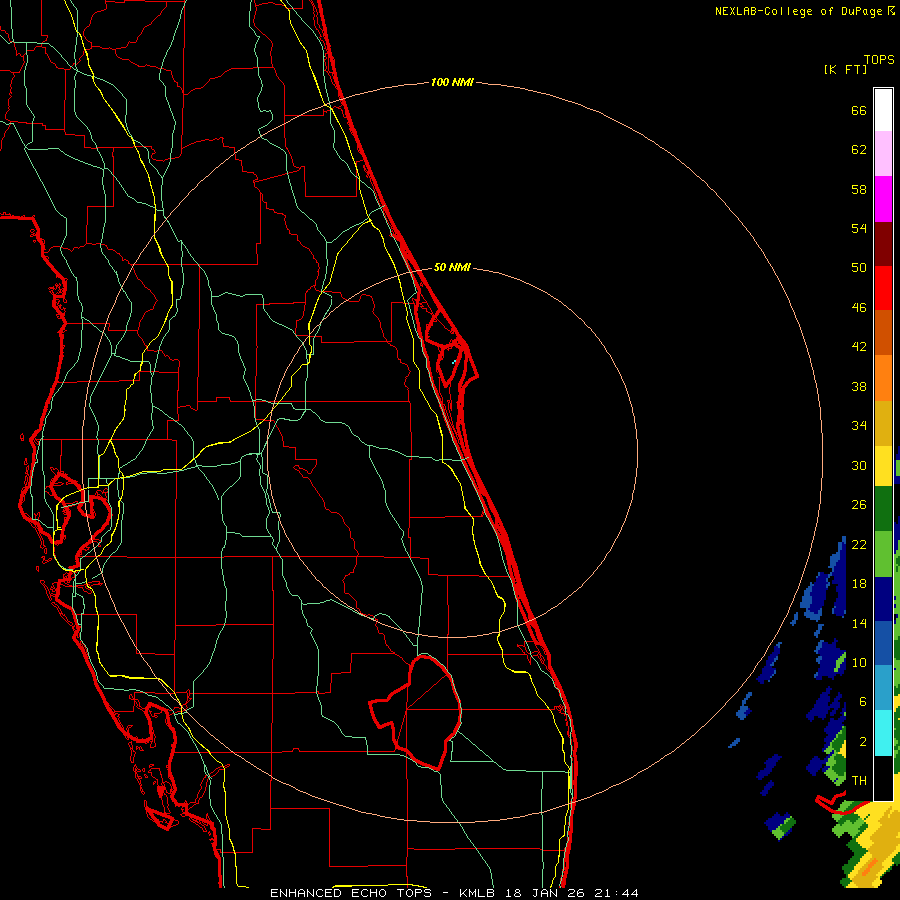This screenshot has height=900, width=900.
Task: Click the 6 legend label
Action: coord(863,702)
